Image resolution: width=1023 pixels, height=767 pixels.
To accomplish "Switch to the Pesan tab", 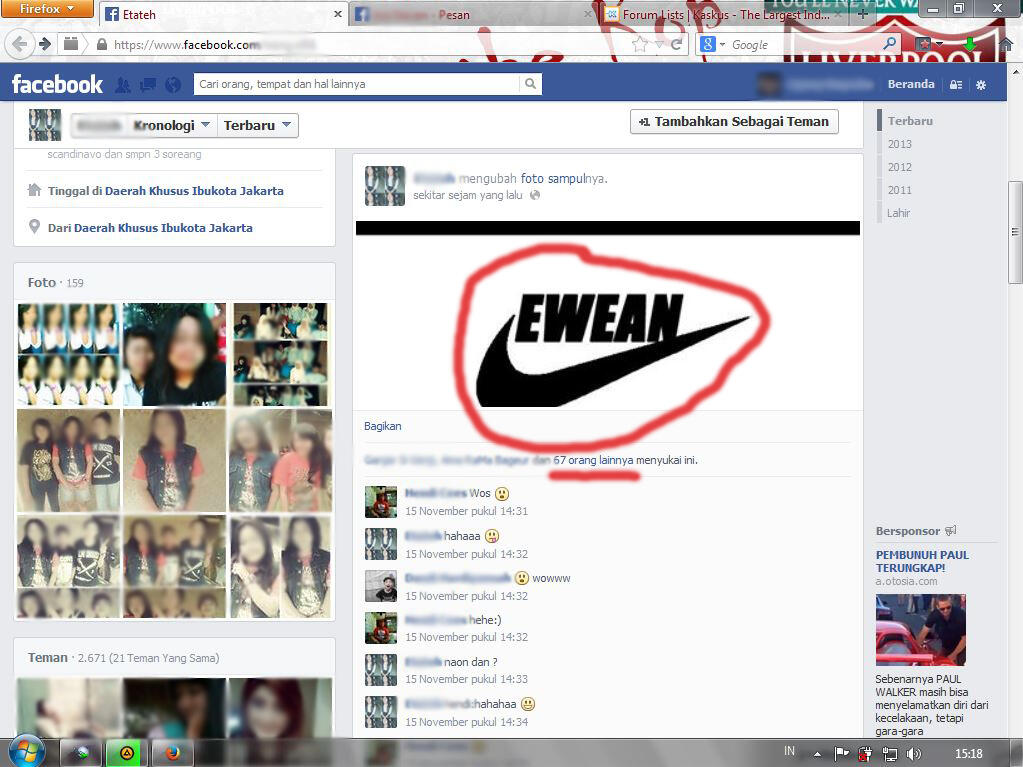I will [x=471, y=14].
